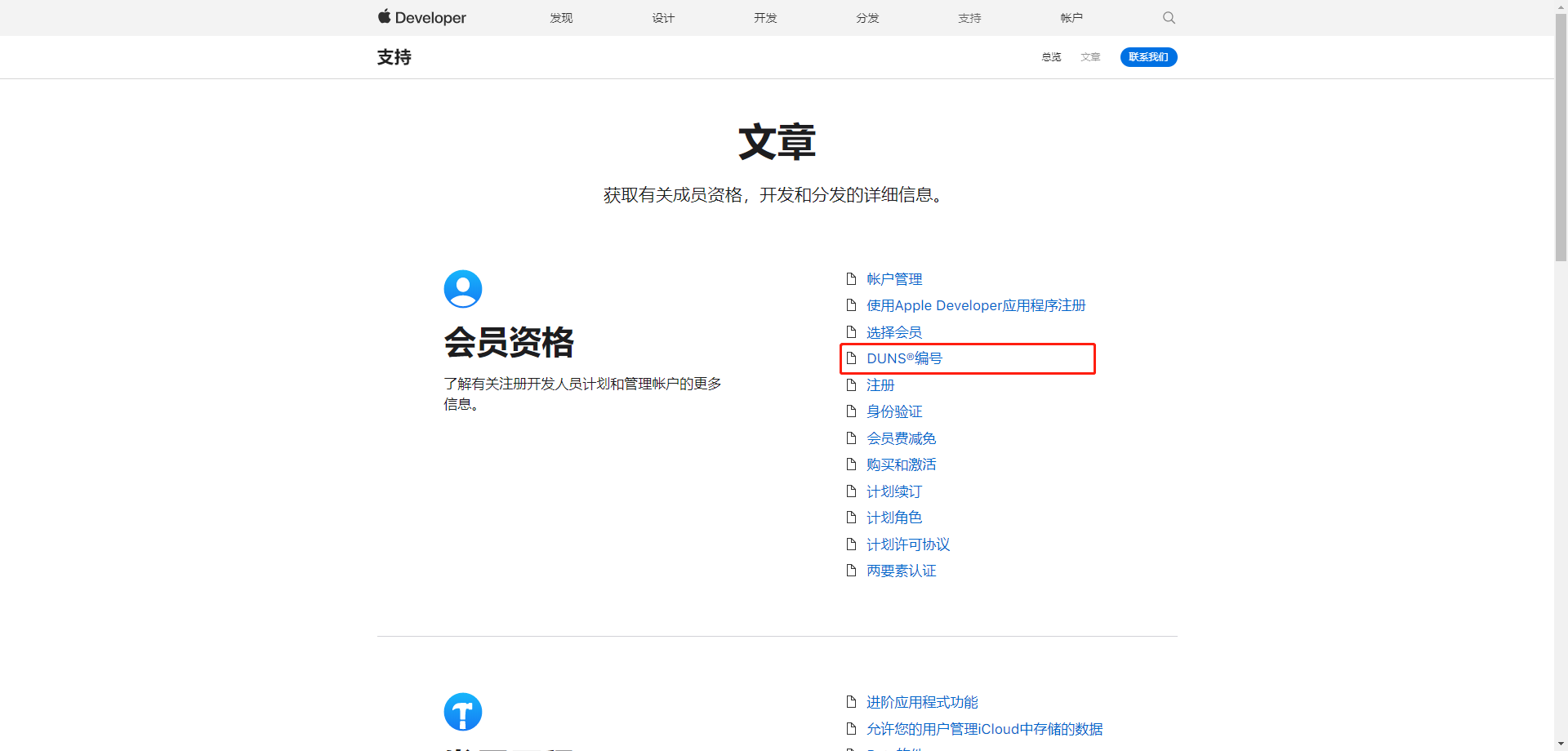The image size is (1568, 751).
Task: Click document icon beside 进阶应用程式功能
Action: coord(851,702)
